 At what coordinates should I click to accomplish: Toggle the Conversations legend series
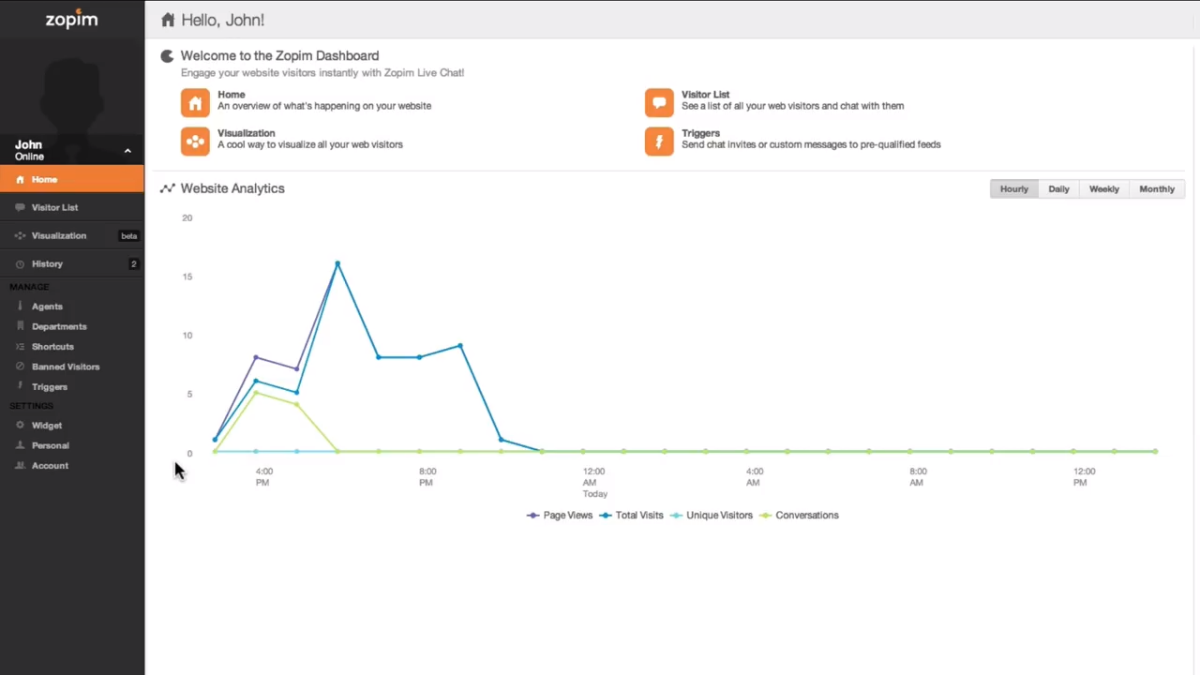799,516
